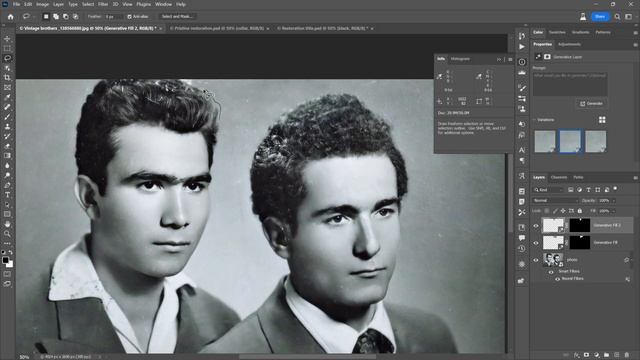
Task: Add layer mask icon in Layers panel
Action: tap(587, 355)
